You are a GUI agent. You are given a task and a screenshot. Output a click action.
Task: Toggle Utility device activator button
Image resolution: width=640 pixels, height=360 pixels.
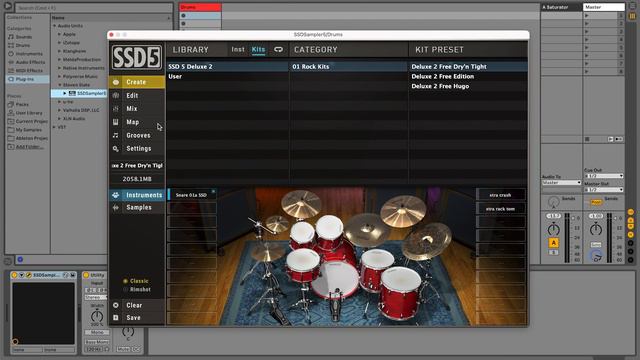pos(86,275)
